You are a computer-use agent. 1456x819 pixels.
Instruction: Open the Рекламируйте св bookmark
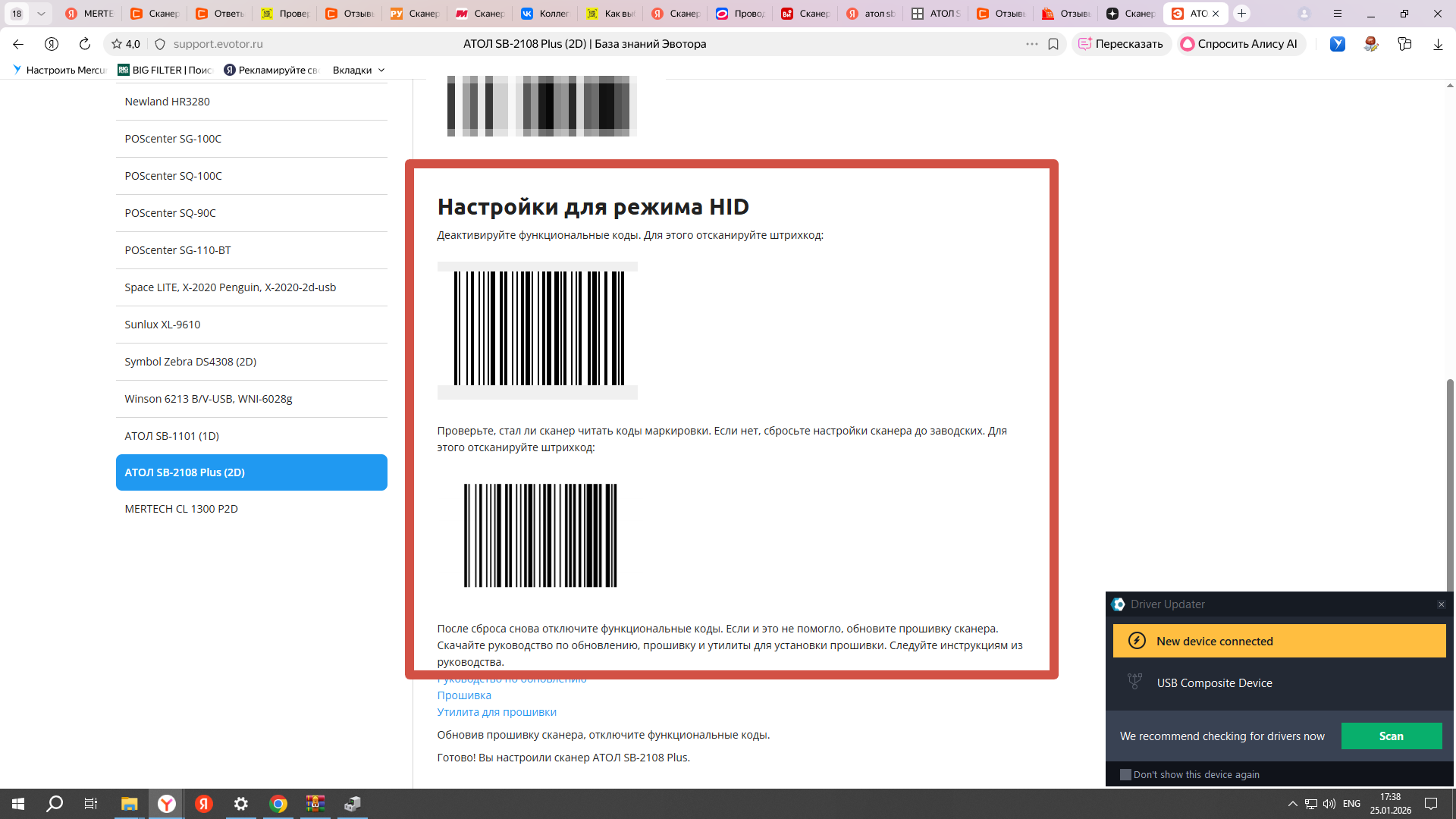coord(271,70)
